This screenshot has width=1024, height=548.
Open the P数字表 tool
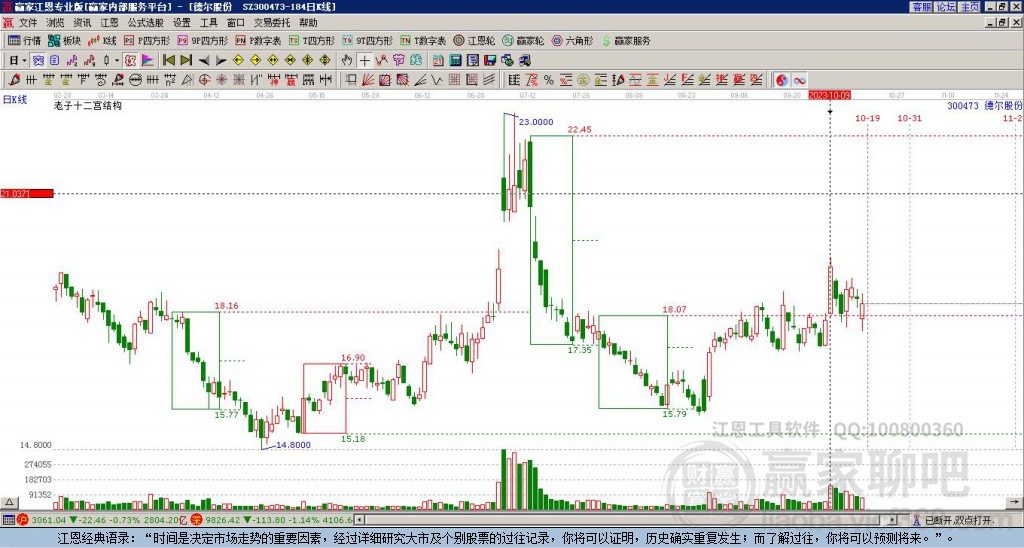click(x=258, y=40)
